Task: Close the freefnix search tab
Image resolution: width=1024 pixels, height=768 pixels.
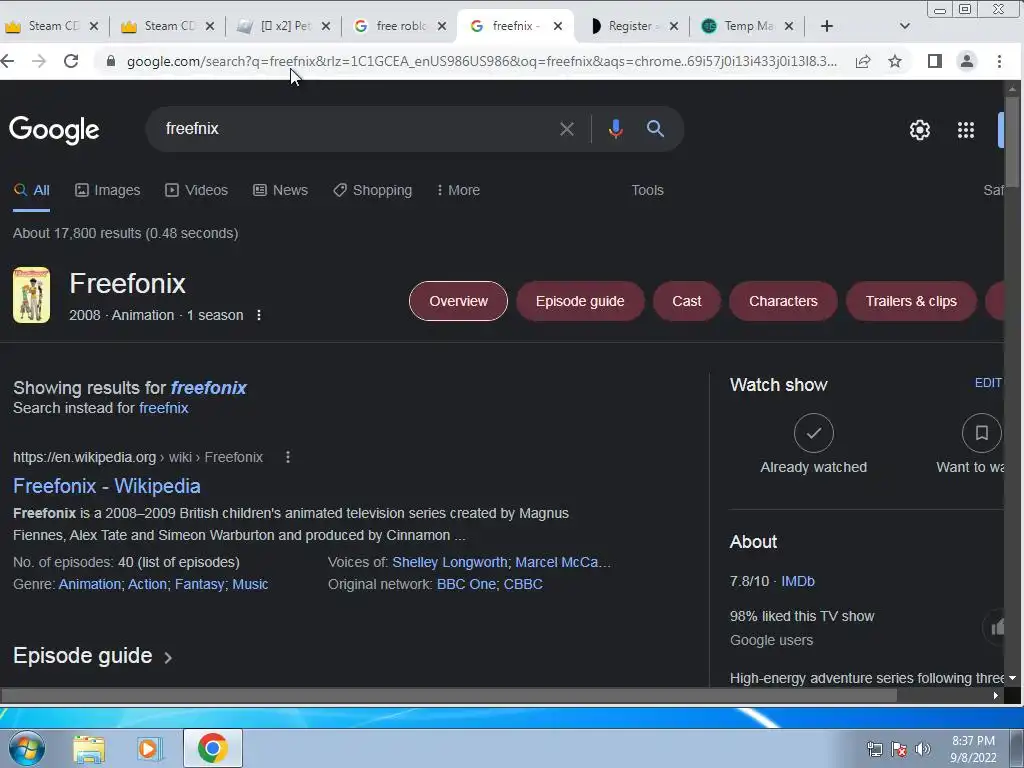Action: 558,26
